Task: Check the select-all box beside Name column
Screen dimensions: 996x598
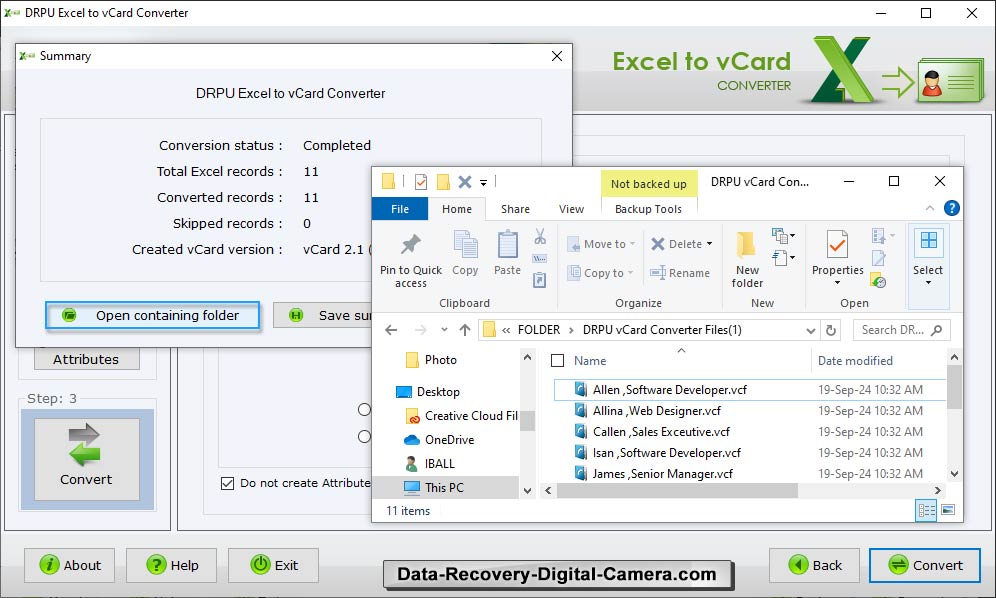Action: pos(558,361)
